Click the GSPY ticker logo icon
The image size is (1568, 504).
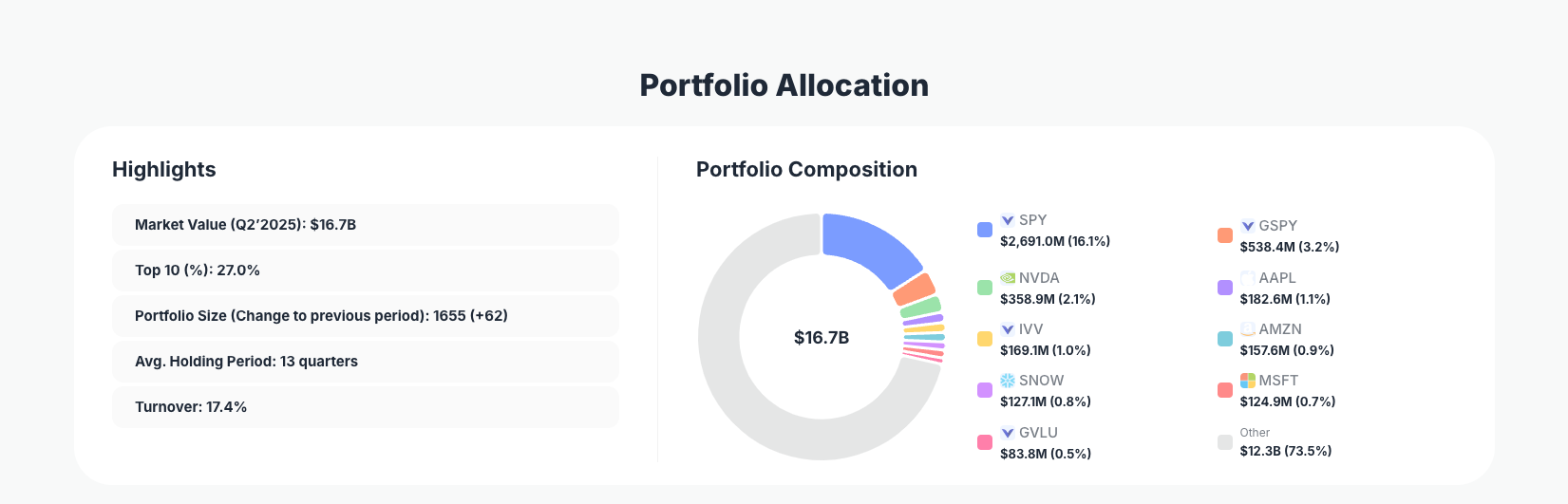point(1248,226)
